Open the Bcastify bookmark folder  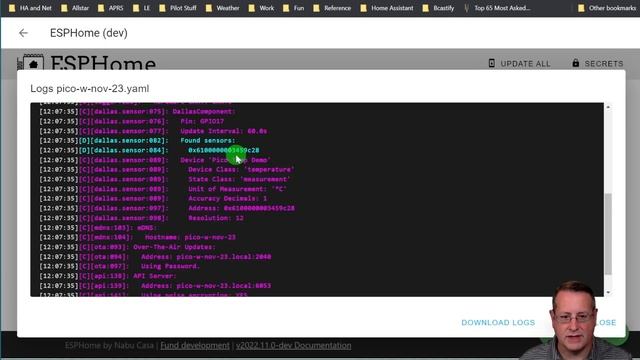click(438, 8)
